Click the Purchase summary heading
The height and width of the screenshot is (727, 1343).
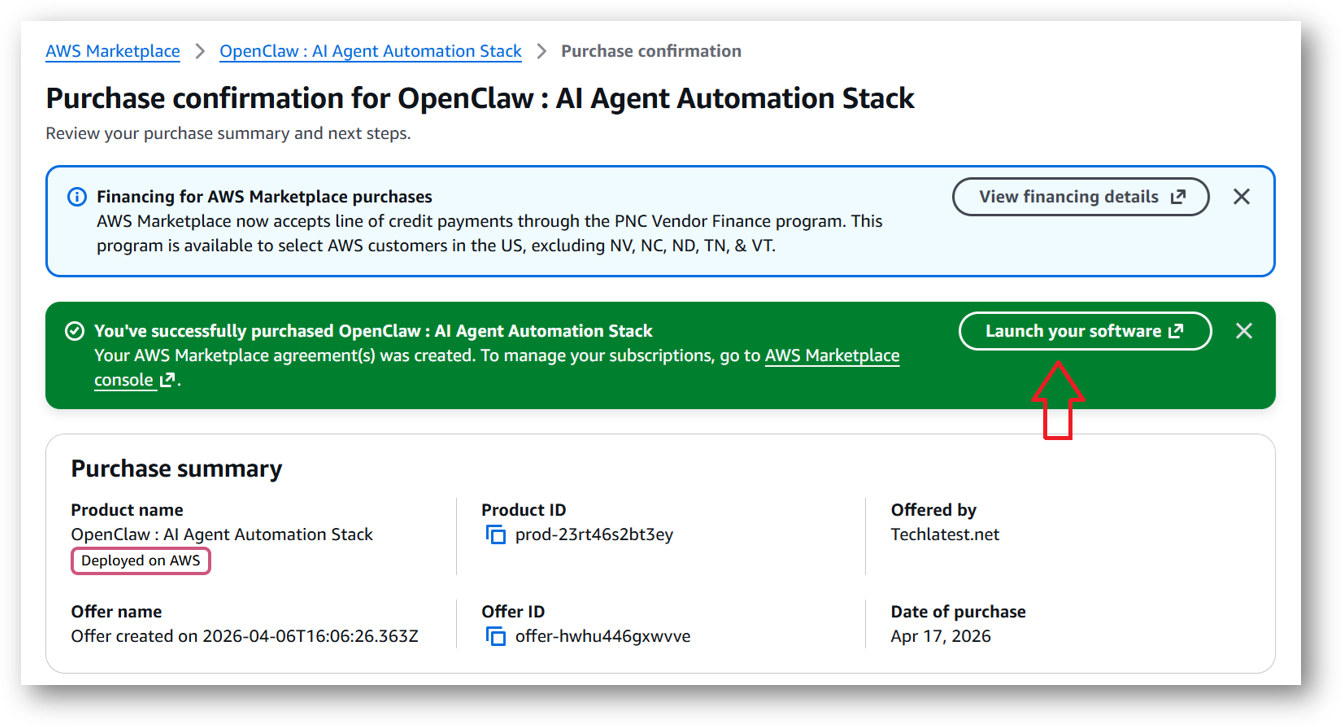[x=177, y=469]
